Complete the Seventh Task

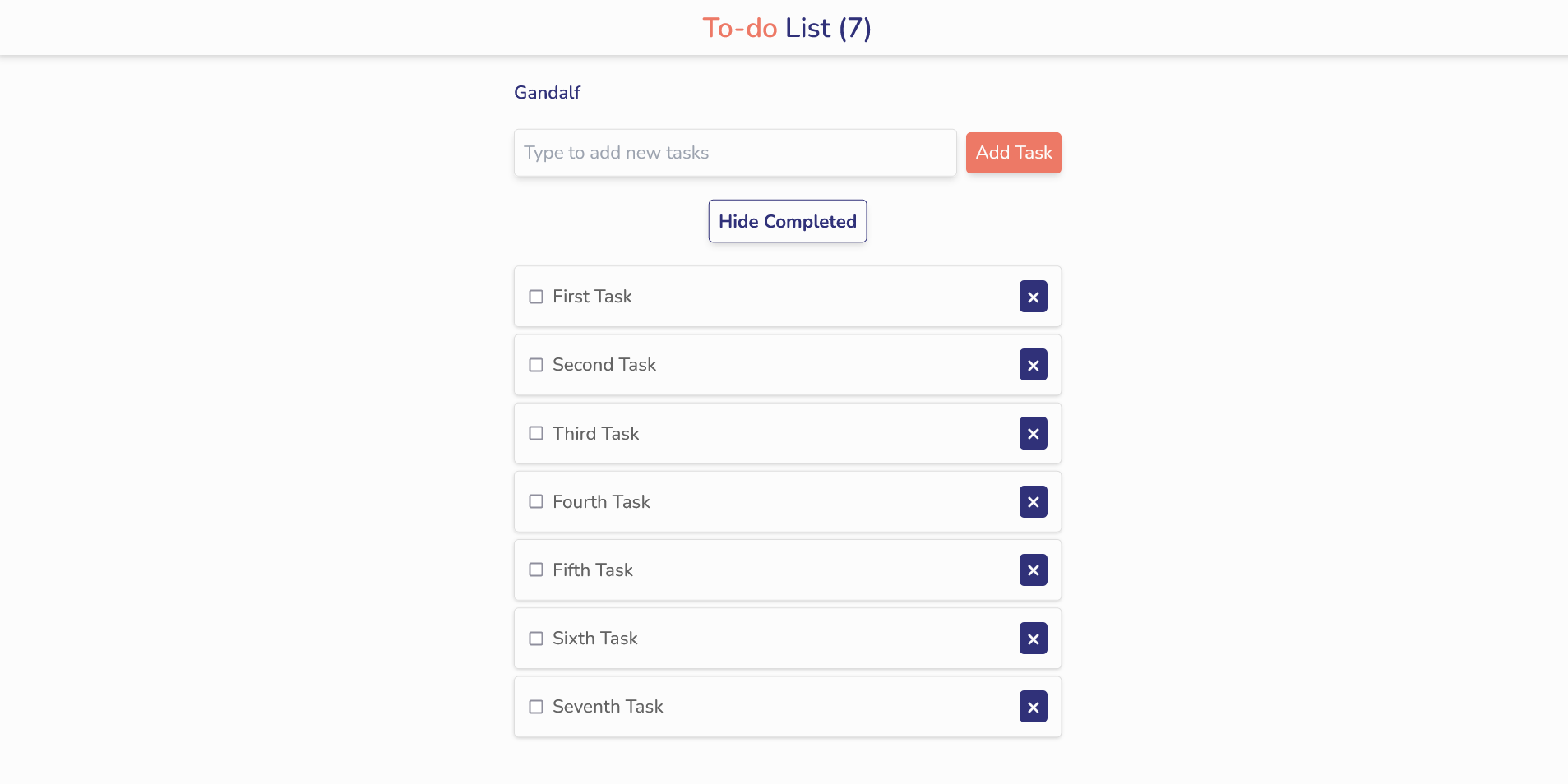point(536,706)
